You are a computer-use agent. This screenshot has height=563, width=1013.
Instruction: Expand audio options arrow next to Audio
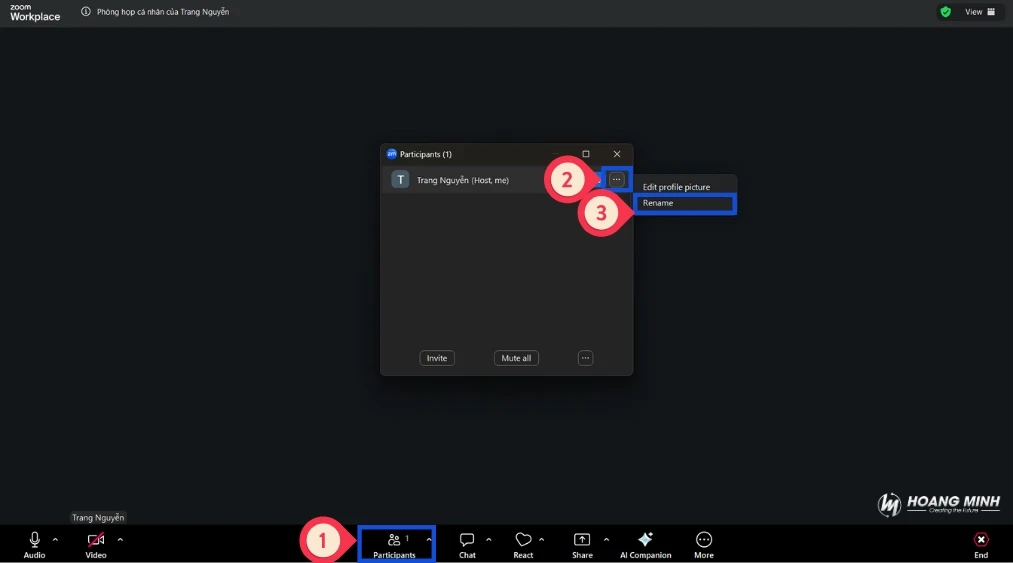pos(55,540)
